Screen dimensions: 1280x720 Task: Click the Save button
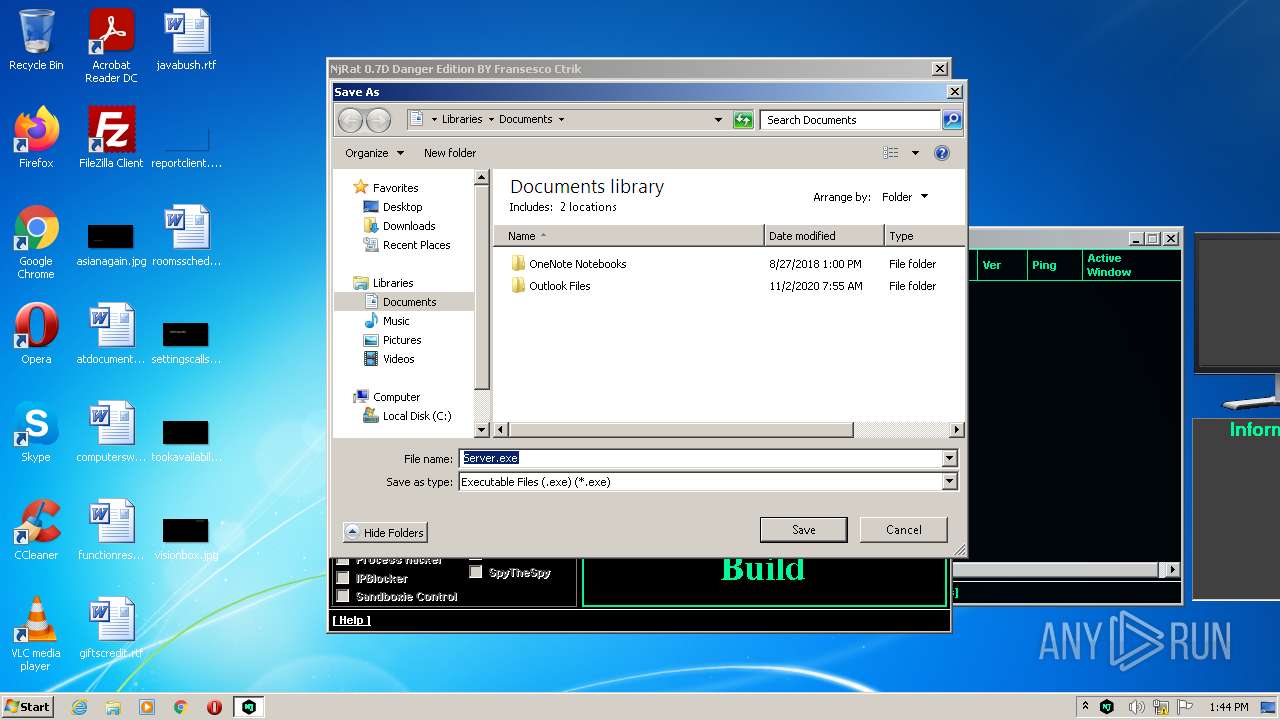coord(804,530)
